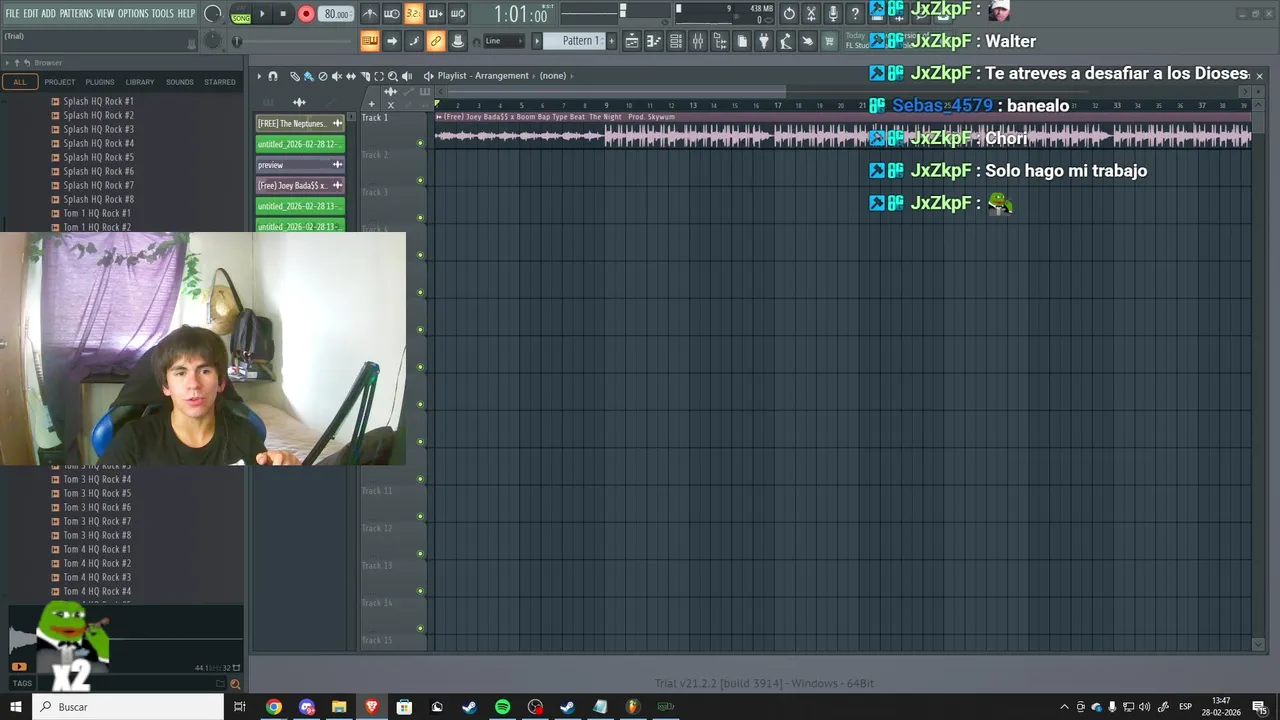
Task: Toggle the metronome icon
Action: click(x=370, y=14)
